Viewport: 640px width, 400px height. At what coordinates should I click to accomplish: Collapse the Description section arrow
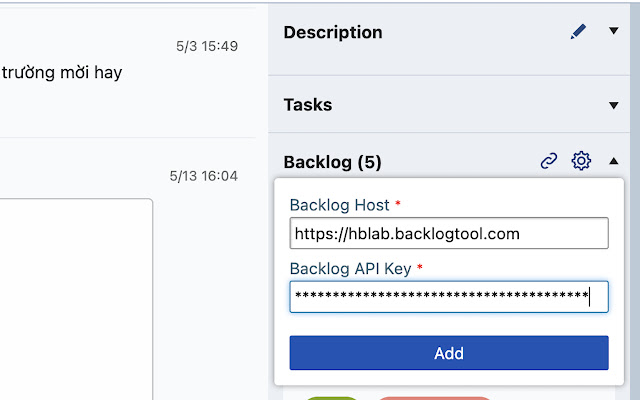614,32
